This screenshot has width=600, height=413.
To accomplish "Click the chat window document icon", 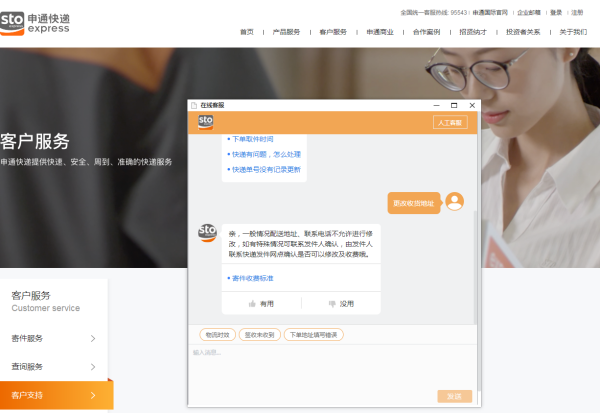I will click(x=194, y=105).
